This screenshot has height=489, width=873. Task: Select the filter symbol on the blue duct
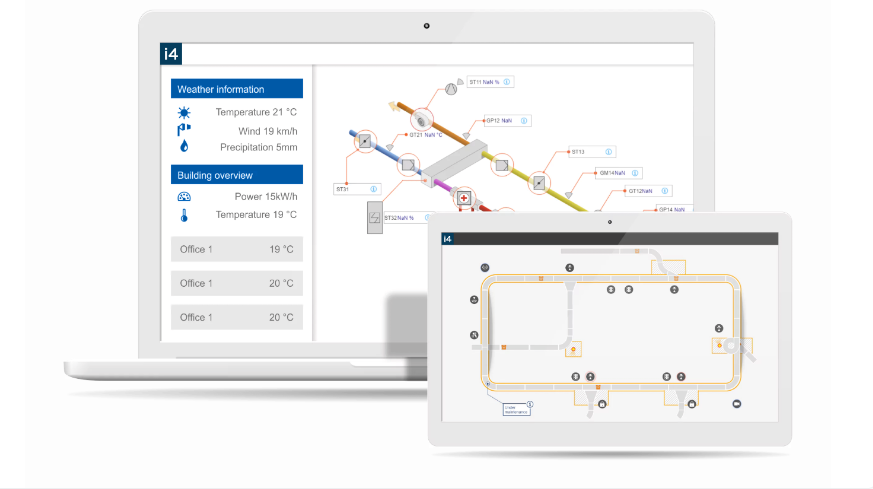click(x=408, y=165)
